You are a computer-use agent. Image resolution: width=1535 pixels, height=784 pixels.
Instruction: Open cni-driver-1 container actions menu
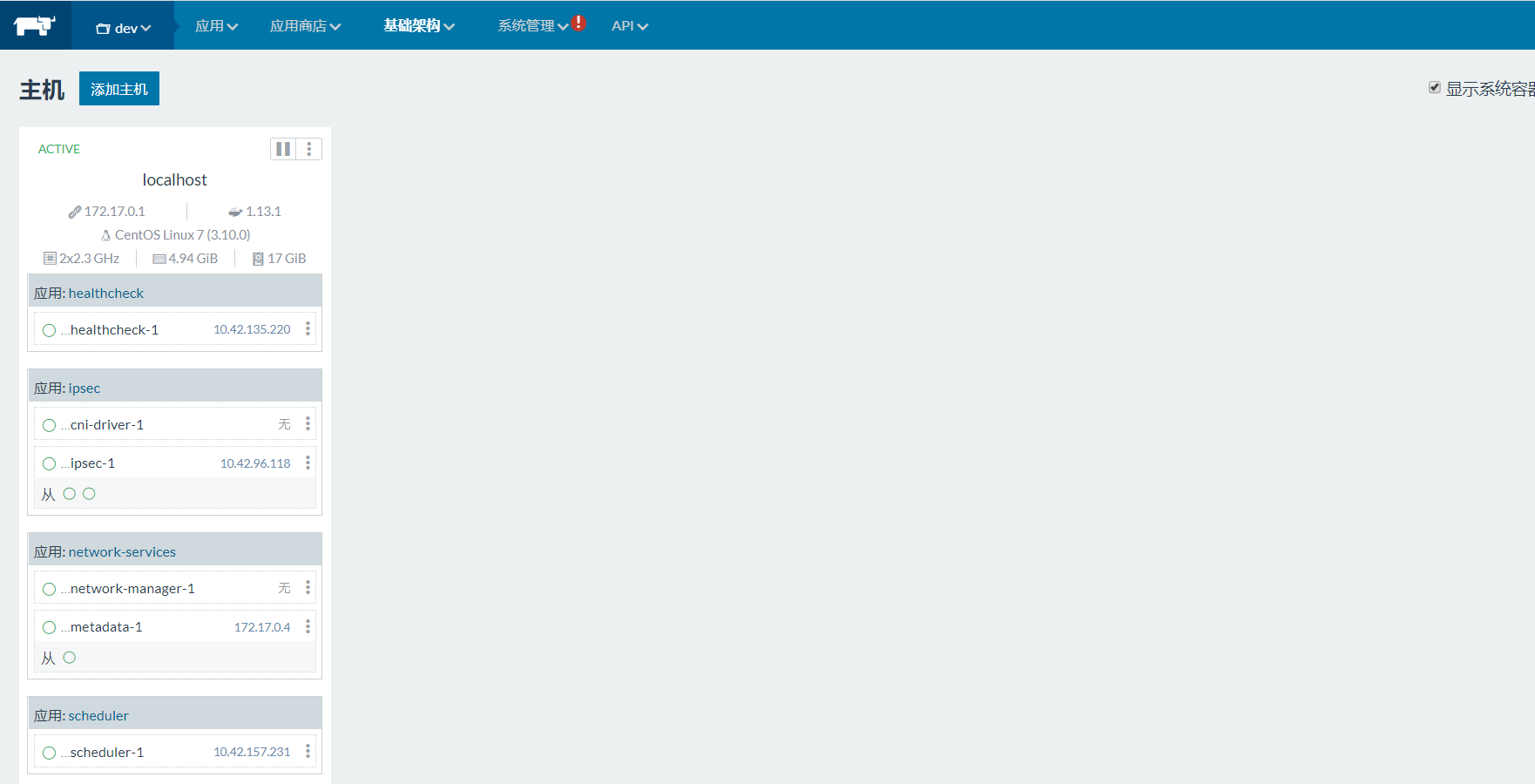tap(308, 424)
